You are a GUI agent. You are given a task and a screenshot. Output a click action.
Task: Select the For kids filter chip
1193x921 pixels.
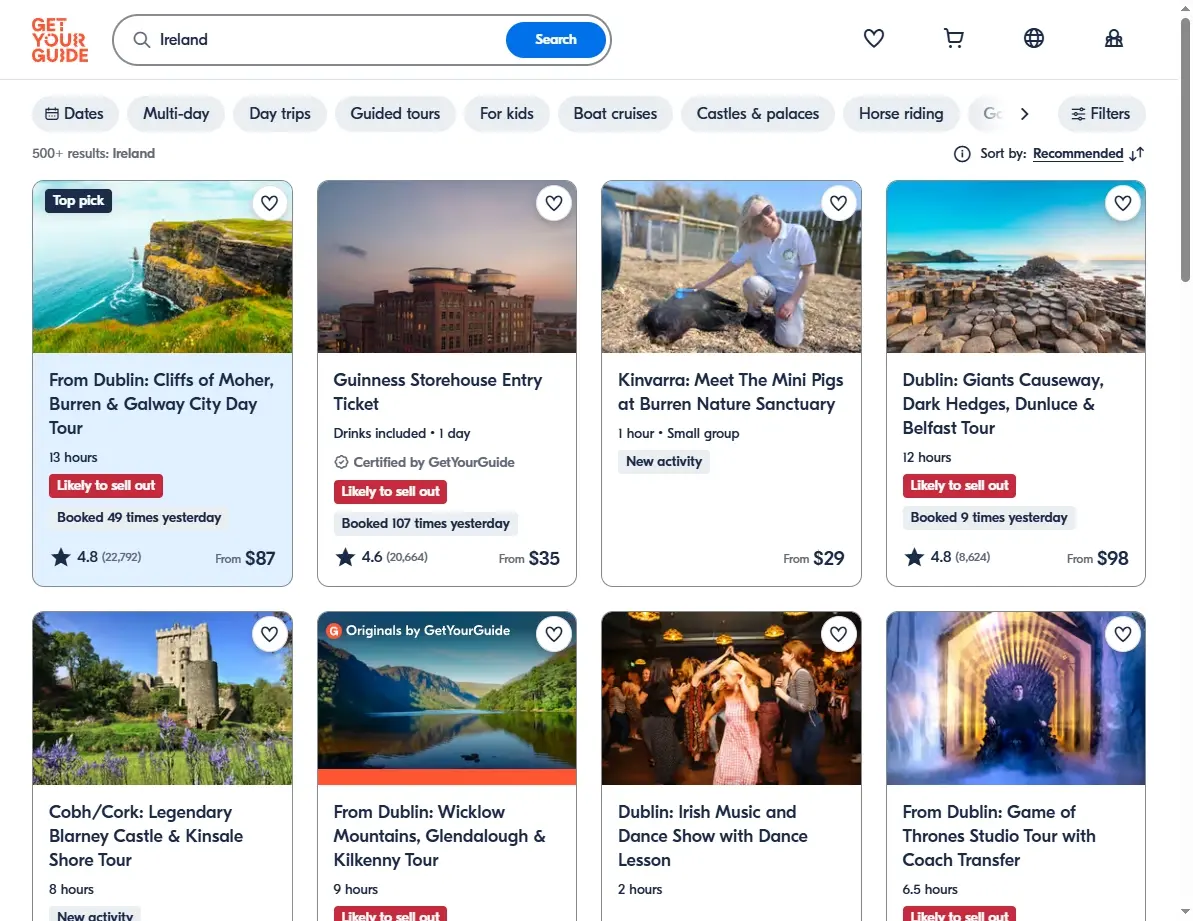(507, 113)
